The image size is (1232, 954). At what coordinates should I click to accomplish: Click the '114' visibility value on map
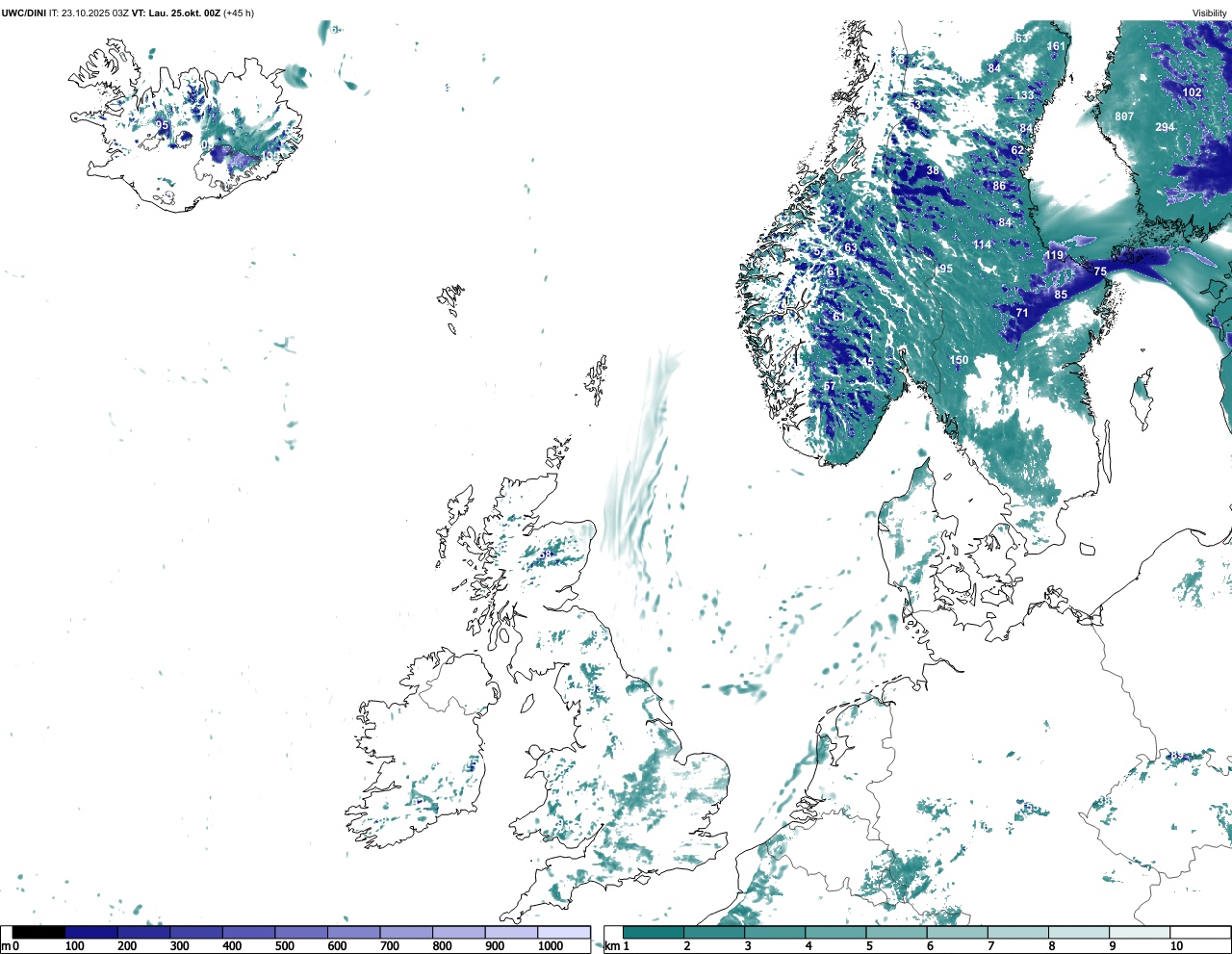982,245
